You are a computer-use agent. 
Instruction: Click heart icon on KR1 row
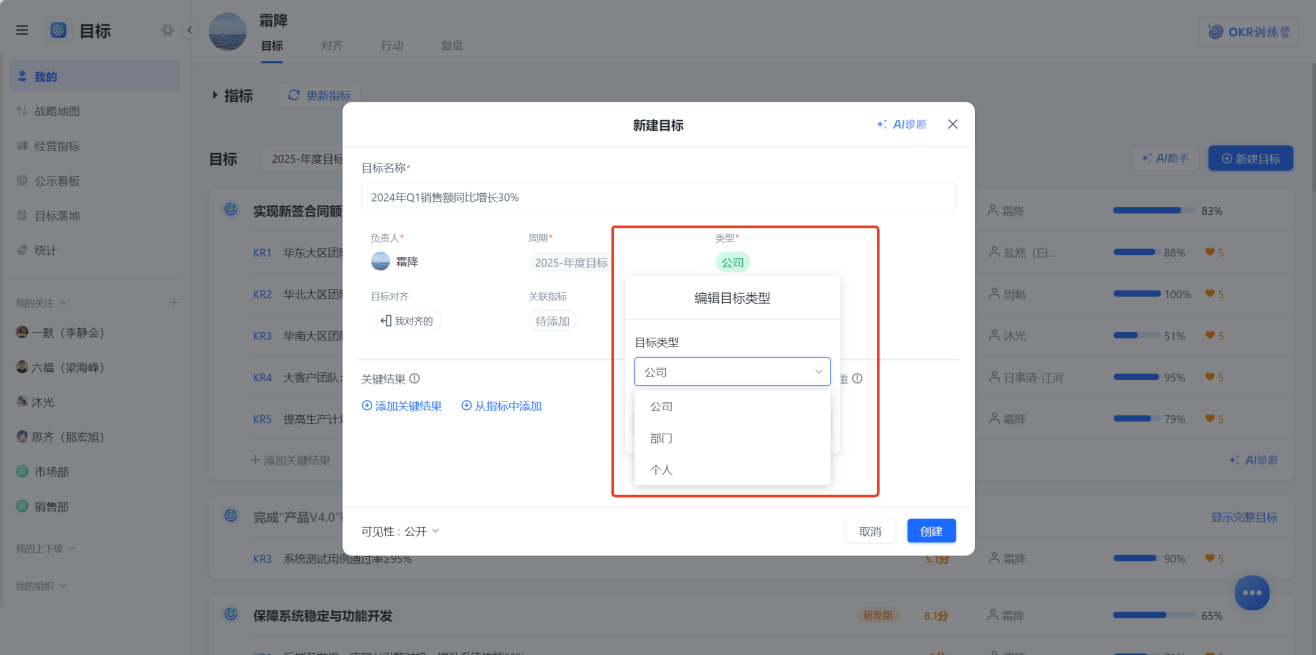[x=1209, y=253]
